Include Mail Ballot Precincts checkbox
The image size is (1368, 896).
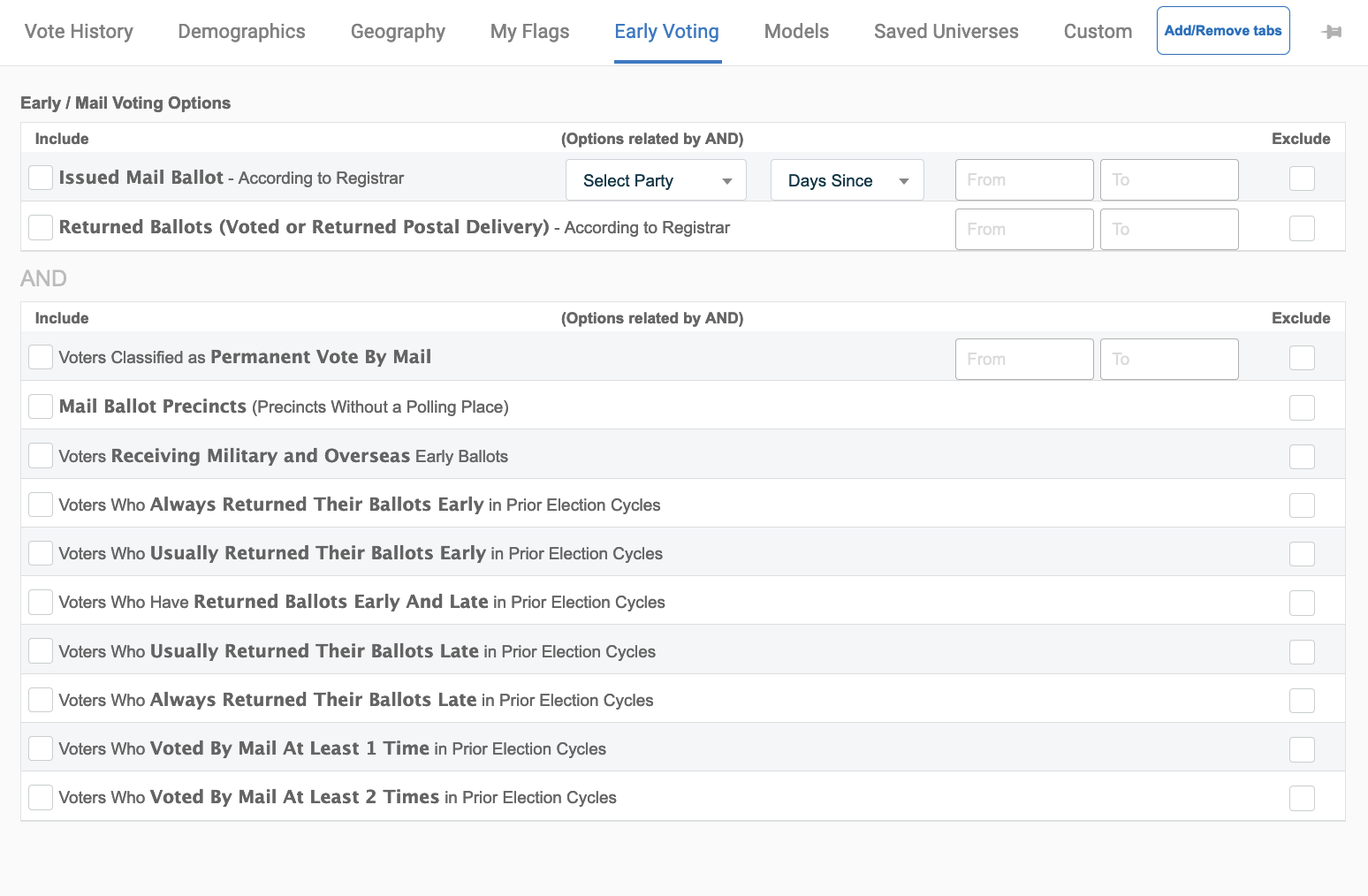pyautogui.click(x=41, y=406)
